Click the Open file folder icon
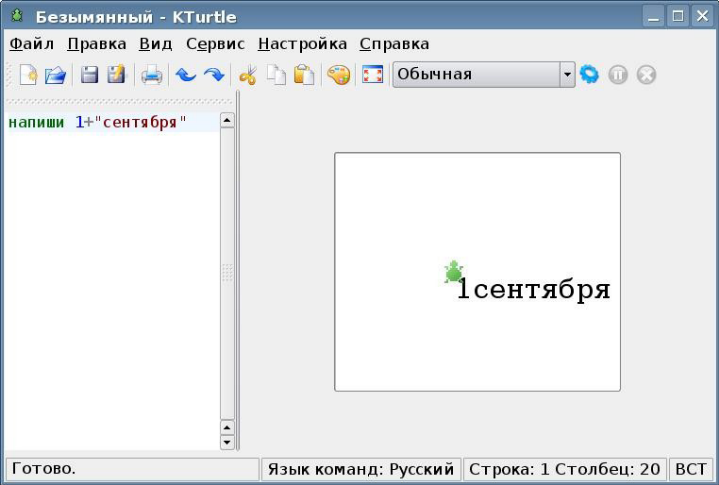The image size is (719, 485). click(55, 75)
